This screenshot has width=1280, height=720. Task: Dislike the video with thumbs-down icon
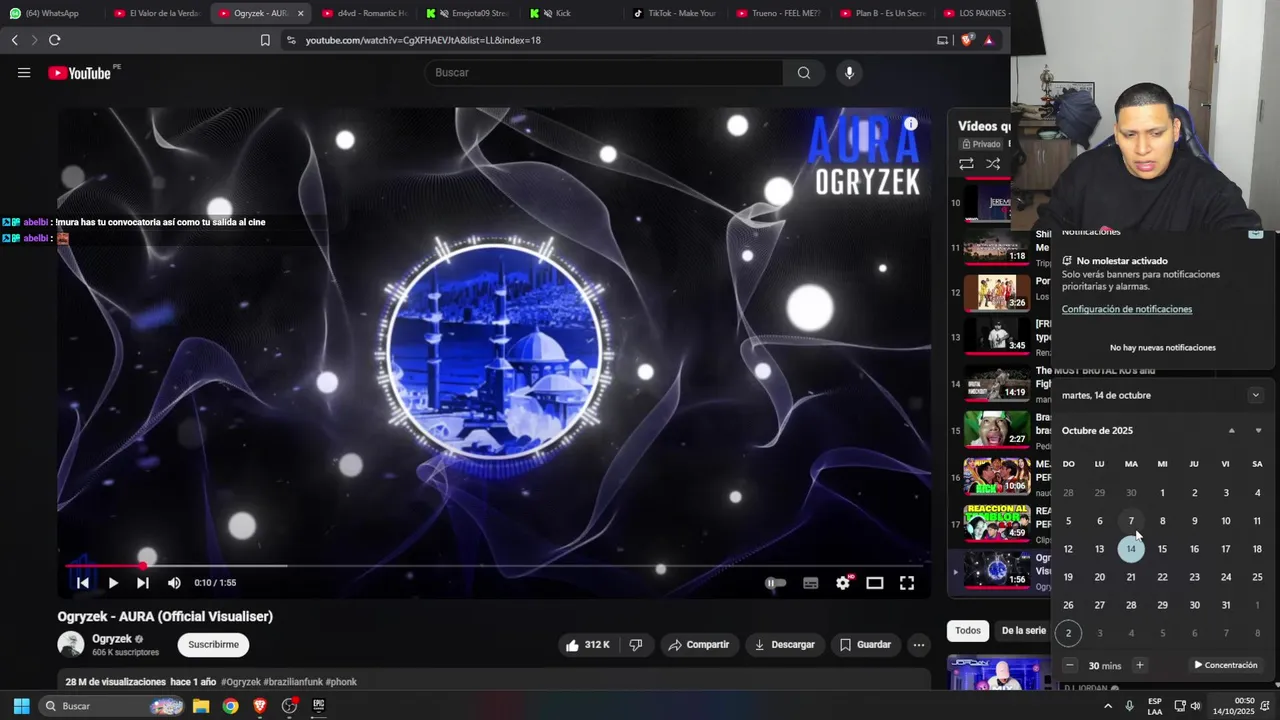click(636, 645)
